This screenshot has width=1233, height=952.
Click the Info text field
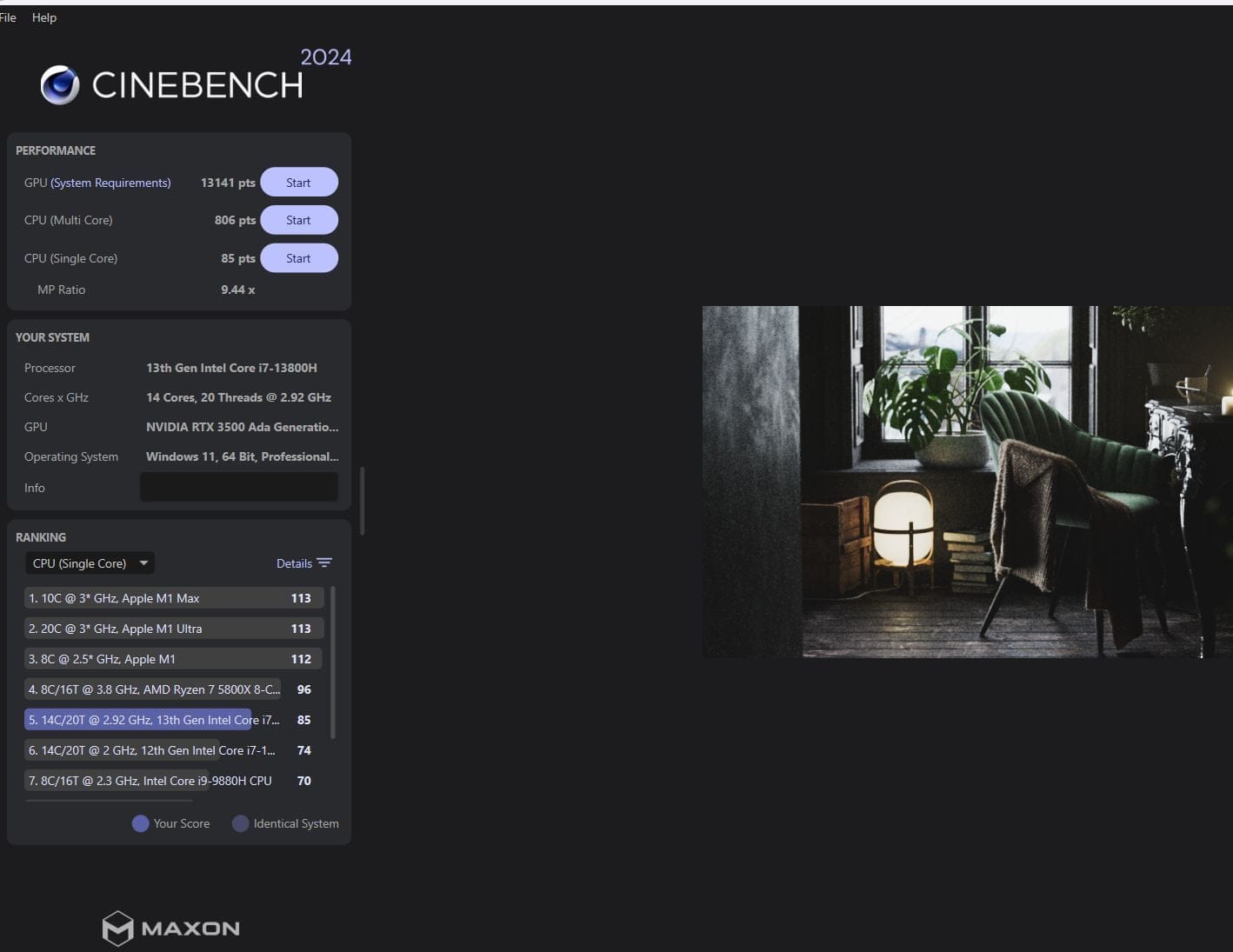[x=239, y=487]
